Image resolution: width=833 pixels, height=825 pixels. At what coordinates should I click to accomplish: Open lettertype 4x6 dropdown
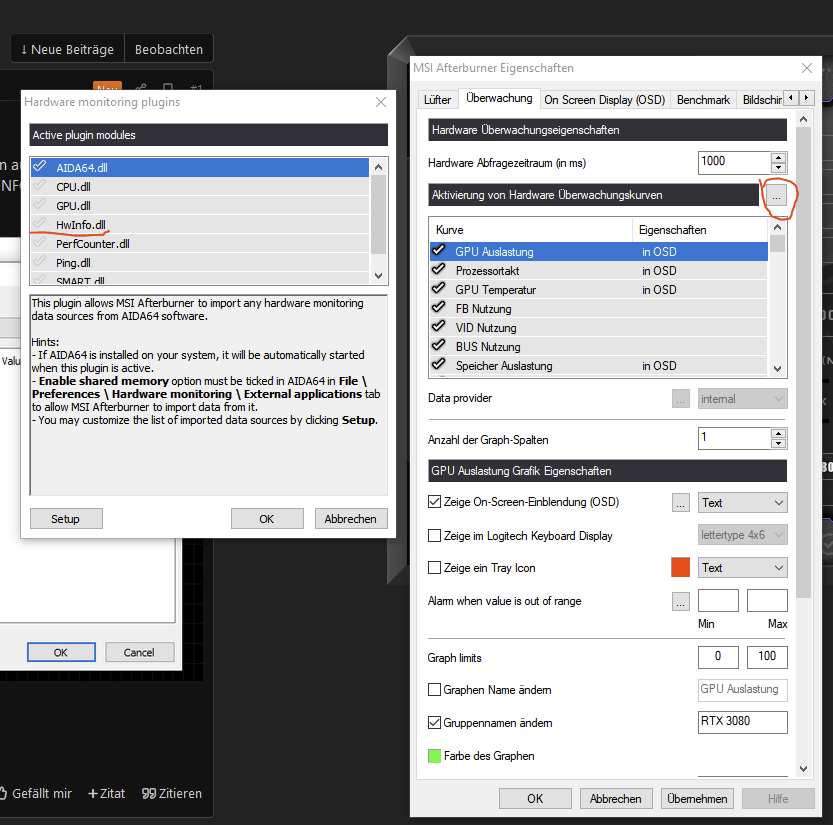pos(742,535)
